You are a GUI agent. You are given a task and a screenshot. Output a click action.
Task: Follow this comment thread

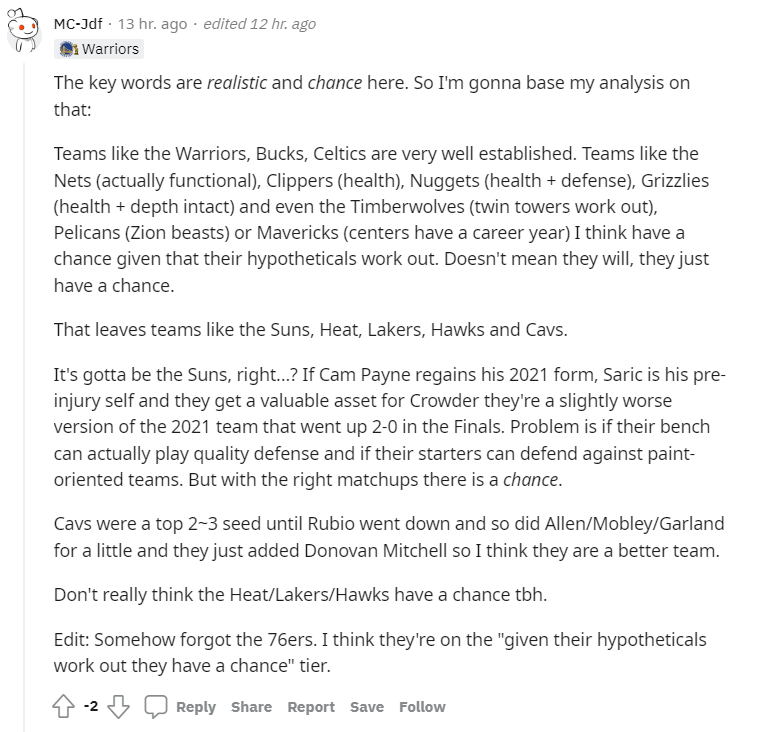[x=422, y=706]
